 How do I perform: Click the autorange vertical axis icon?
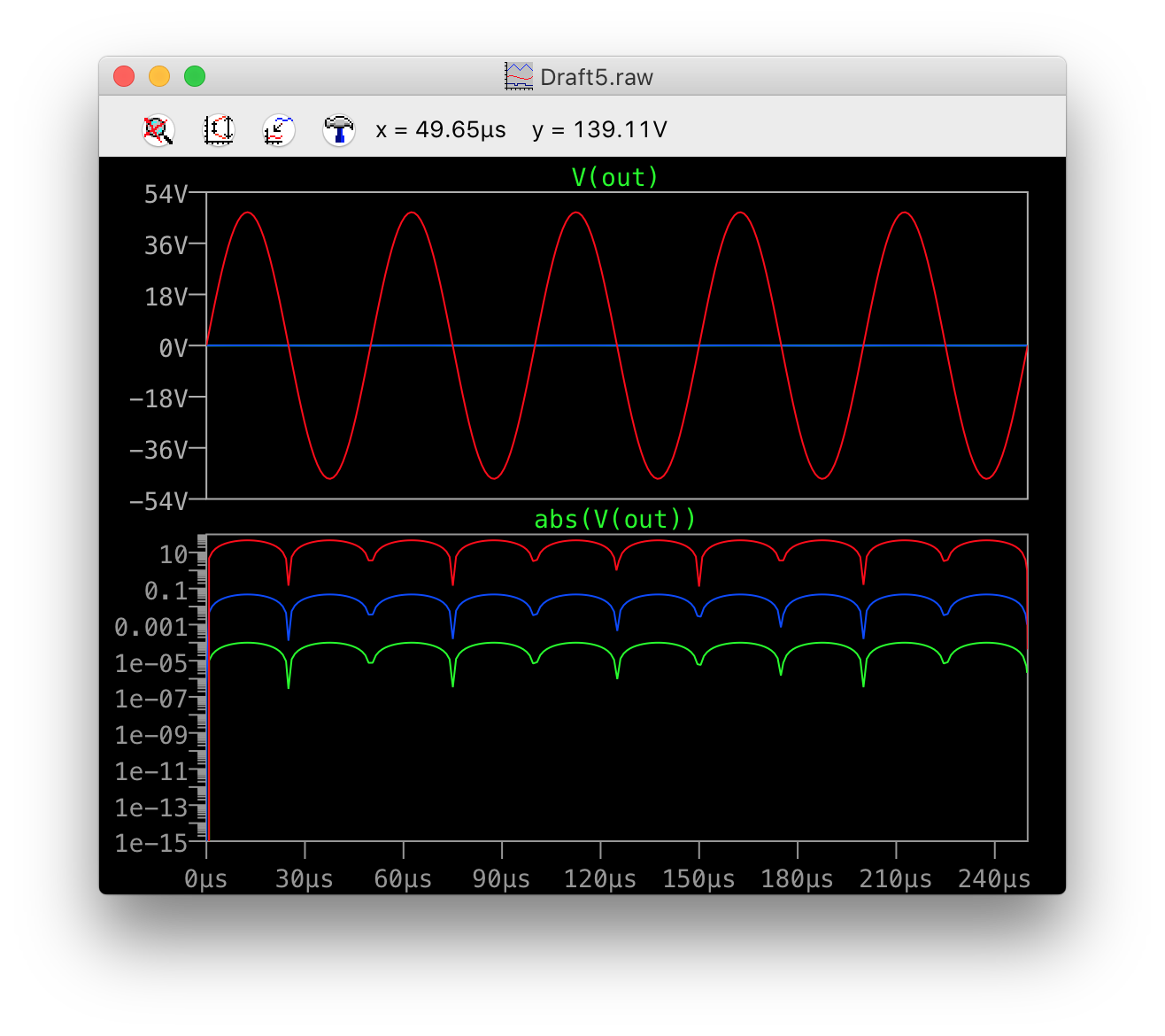tap(219, 130)
